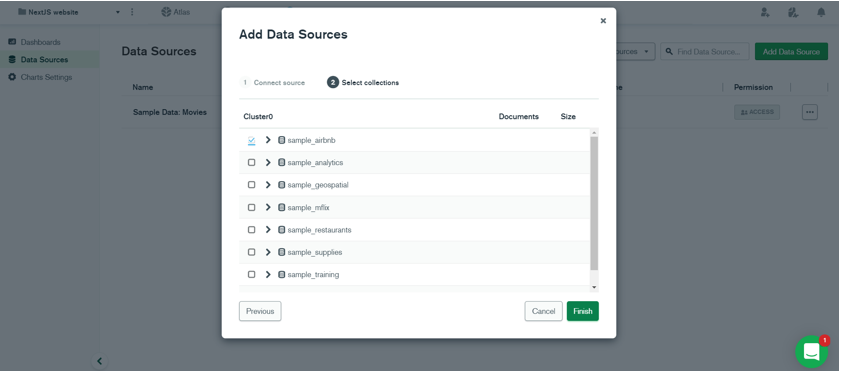Click the sample_analytics database icon

[282, 163]
